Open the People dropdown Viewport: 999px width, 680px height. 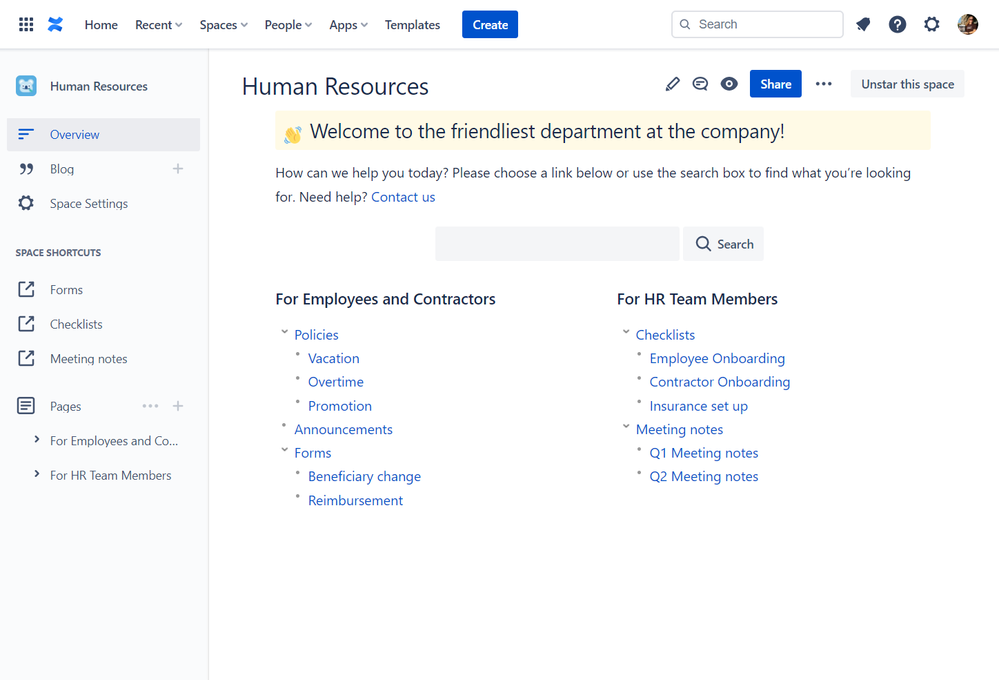pos(288,25)
